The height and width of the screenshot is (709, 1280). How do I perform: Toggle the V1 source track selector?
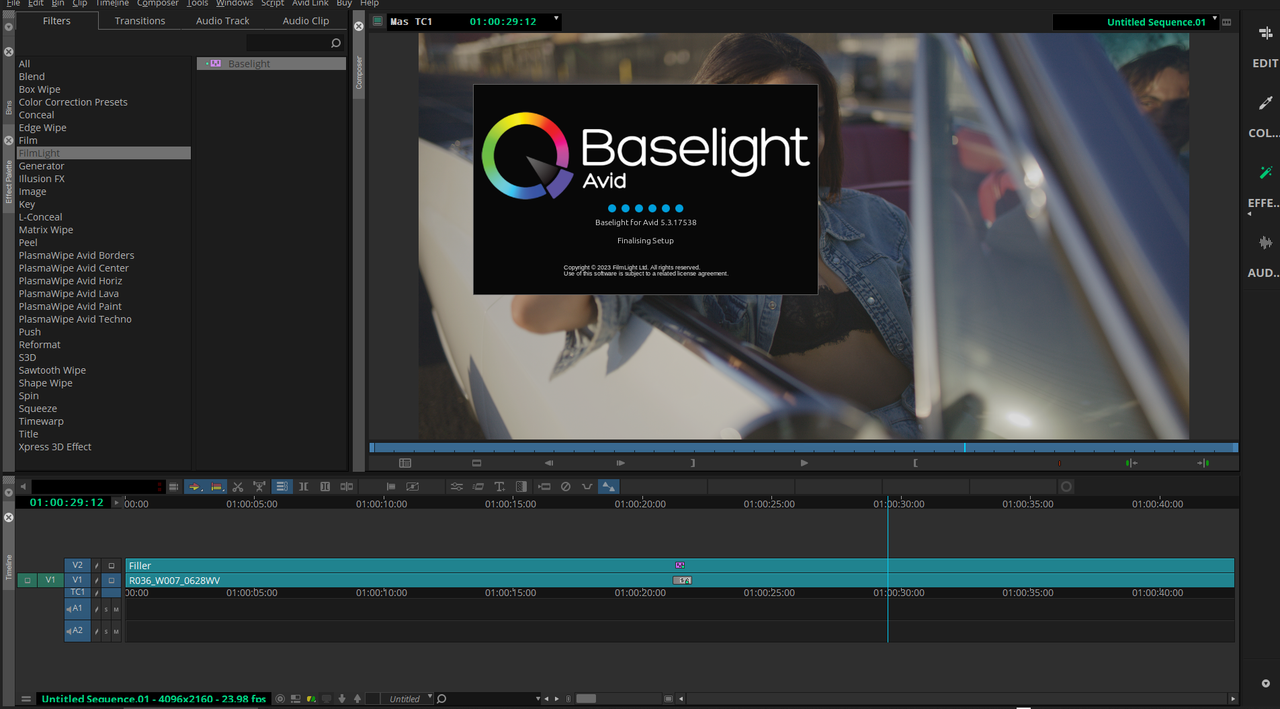coord(50,580)
